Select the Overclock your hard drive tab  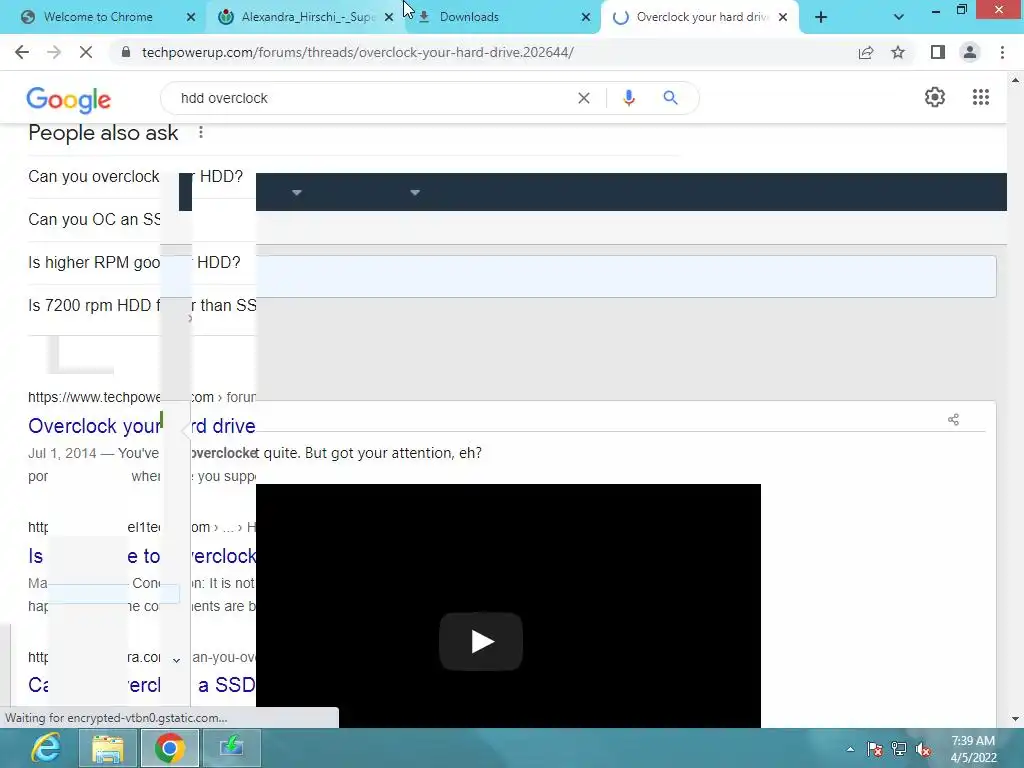click(x=702, y=17)
